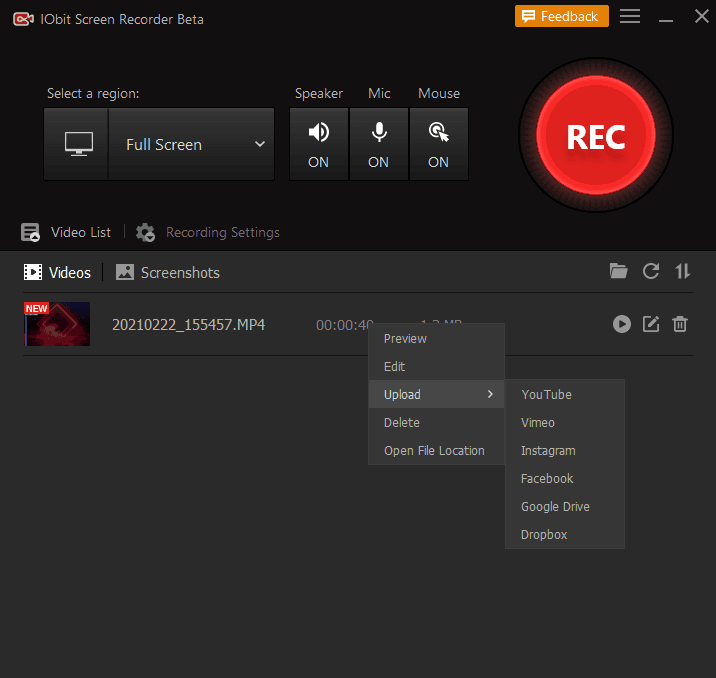Click the region dropdown chevron arrow
The height and width of the screenshot is (678, 716).
point(260,144)
